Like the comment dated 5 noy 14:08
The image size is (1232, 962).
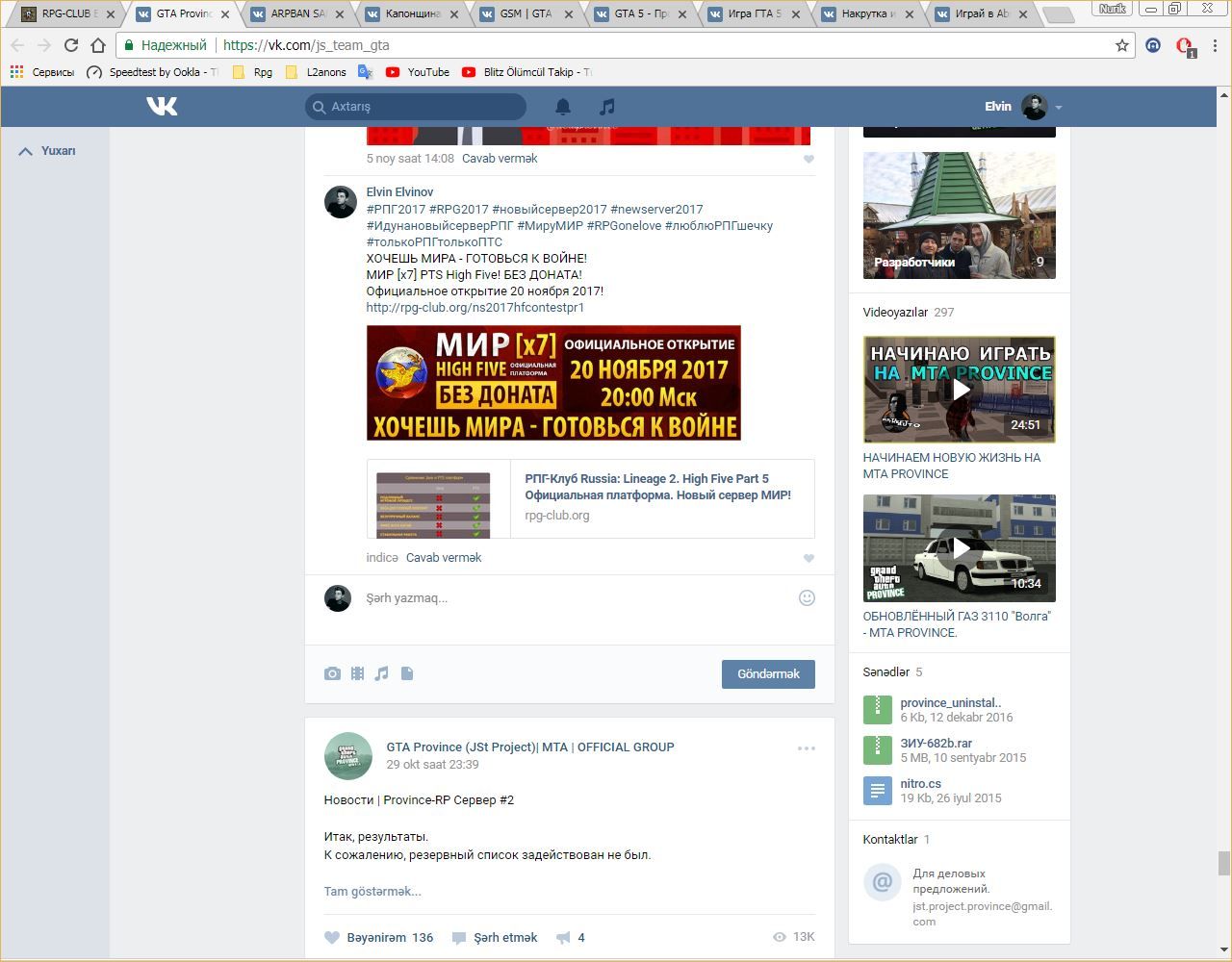(x=808, y=160)
